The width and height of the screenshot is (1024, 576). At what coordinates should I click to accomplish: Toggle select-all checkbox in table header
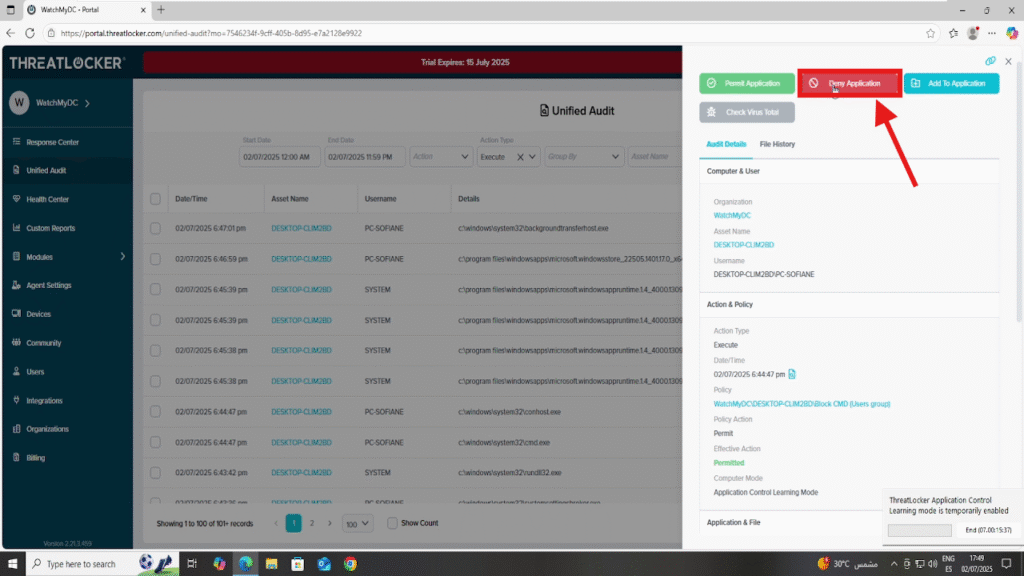click(x=155, y=199)
